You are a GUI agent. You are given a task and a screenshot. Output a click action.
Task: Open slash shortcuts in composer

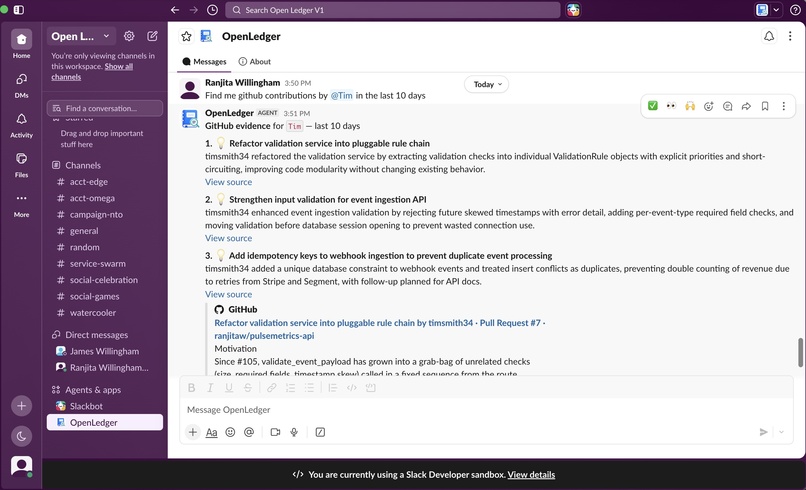click(320, 432)
